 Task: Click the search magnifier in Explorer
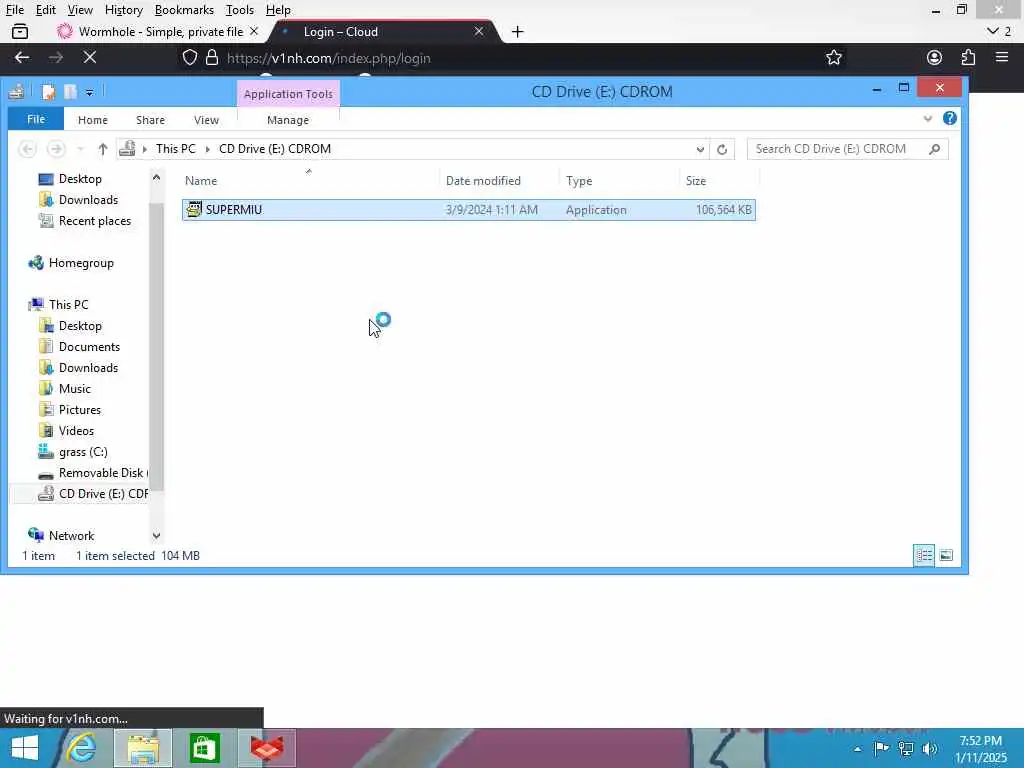click(935, 149)
